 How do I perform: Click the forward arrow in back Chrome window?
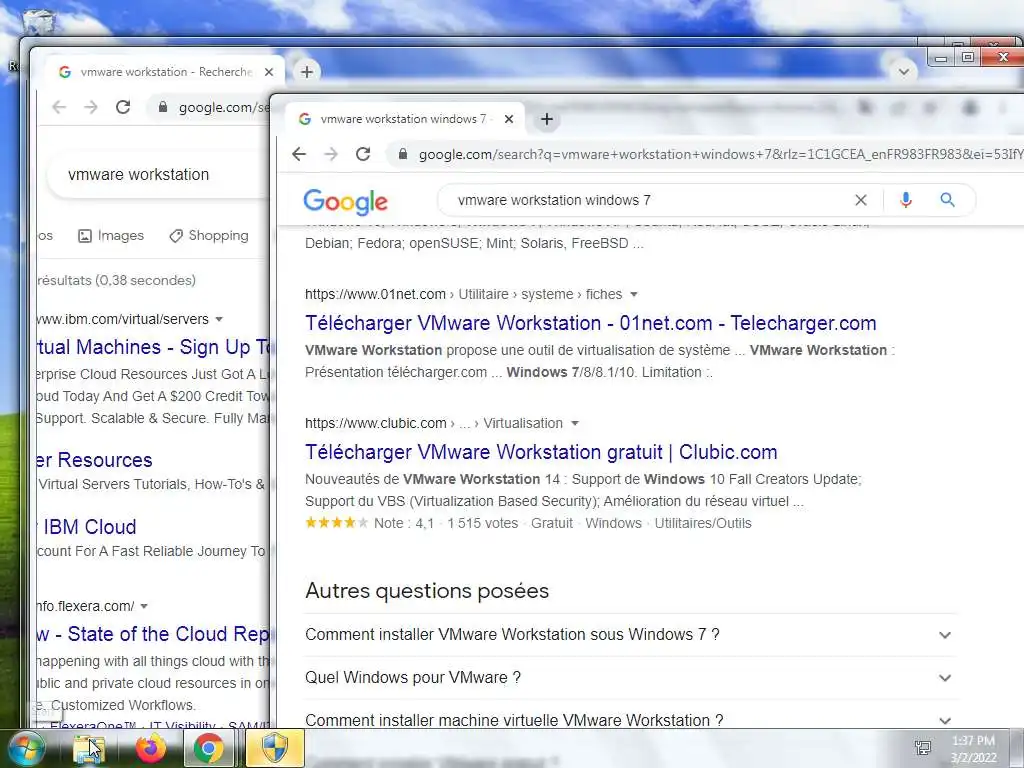pos(91,107)
